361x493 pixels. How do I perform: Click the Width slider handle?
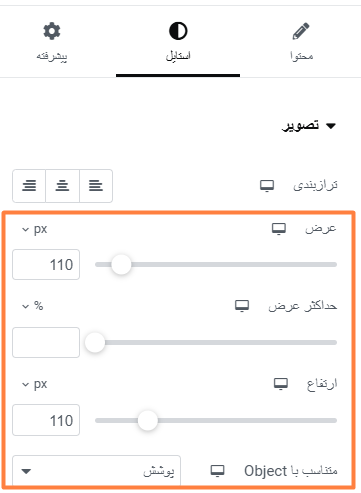pos(121,264)
